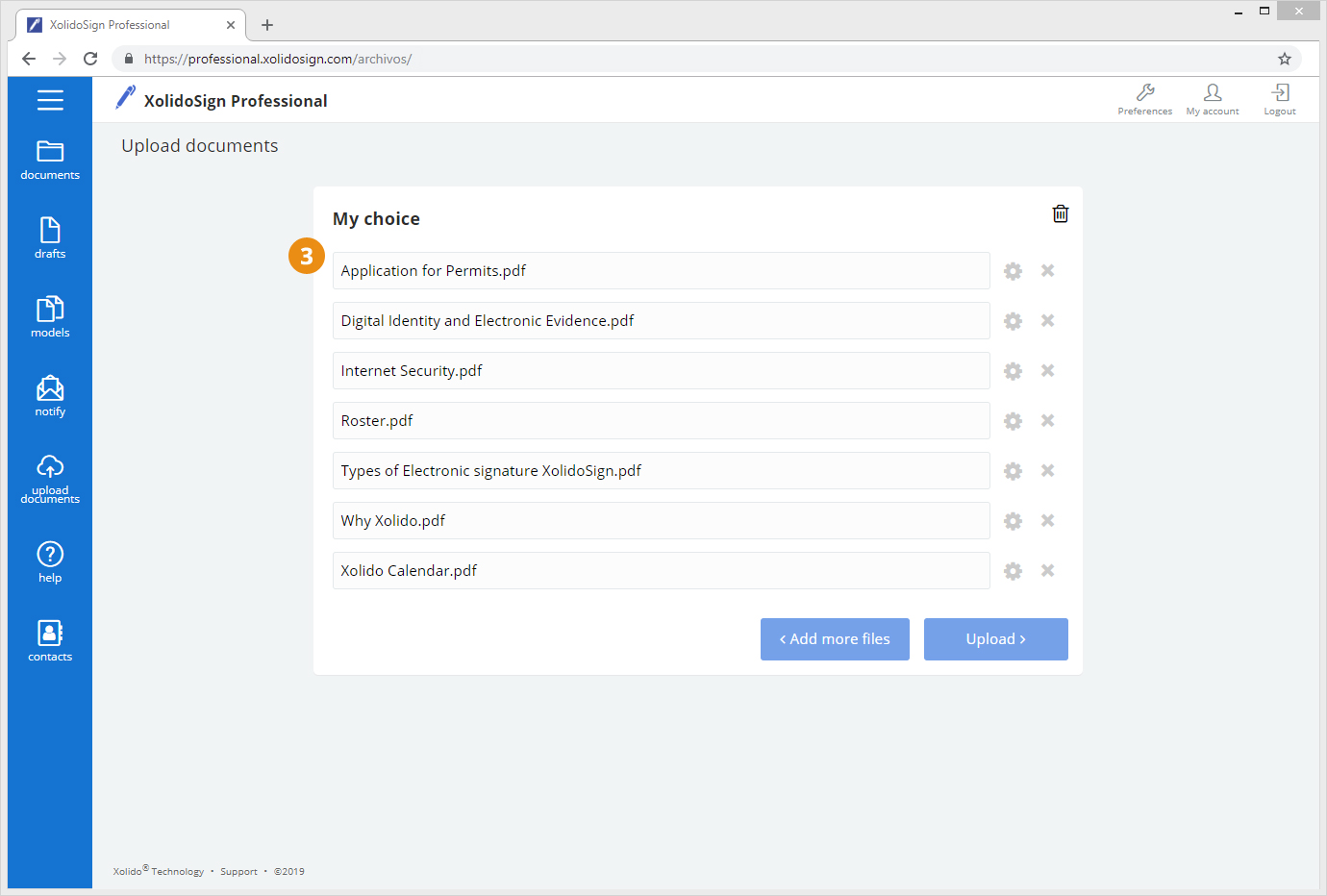Image resolution: width=1327 pixels, height=896 pixels.
Task: Open settings gear for Types of Electronic signature XolidoSign.pdf
Action: click(1013, 471)
